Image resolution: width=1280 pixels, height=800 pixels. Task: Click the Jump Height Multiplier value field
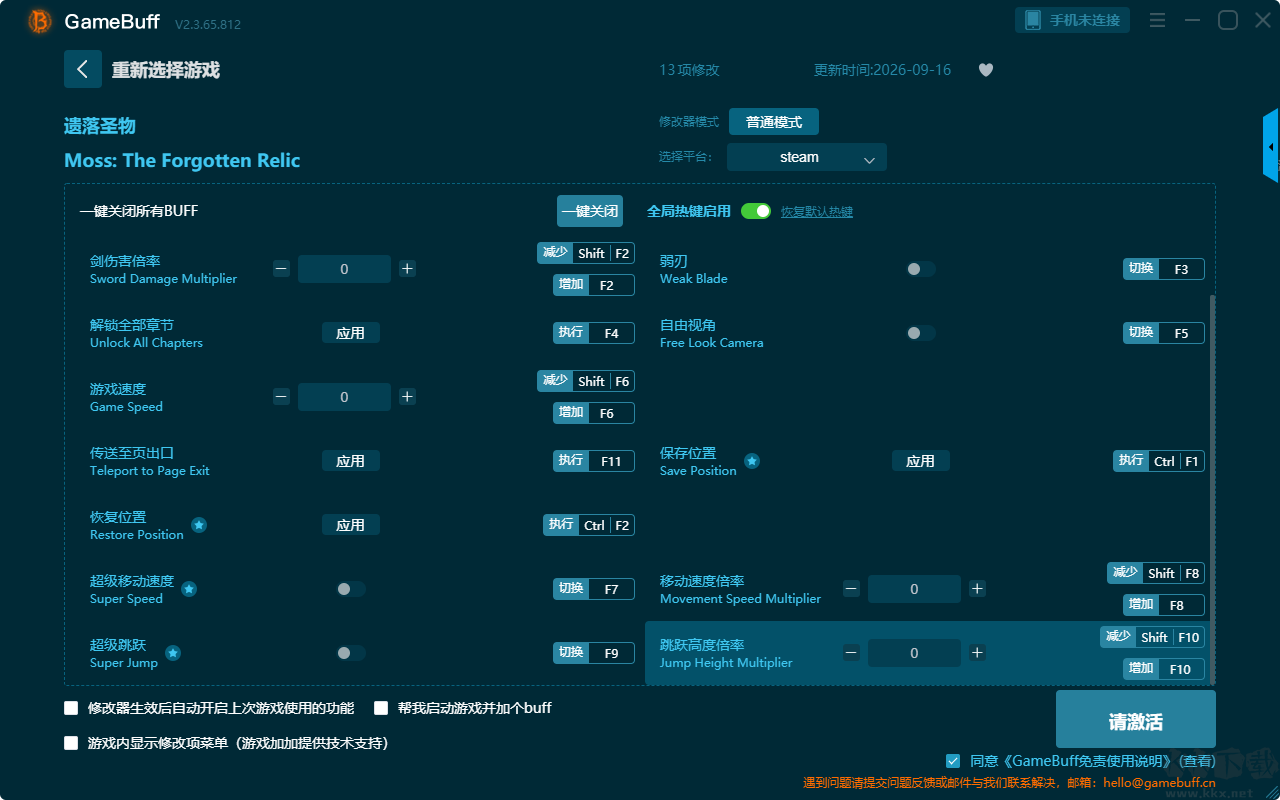coord(914,653)
